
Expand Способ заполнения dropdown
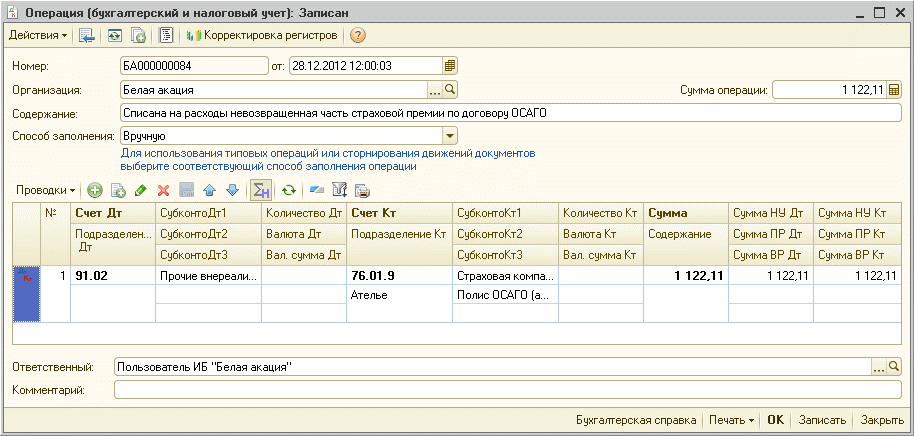[450, 136]
